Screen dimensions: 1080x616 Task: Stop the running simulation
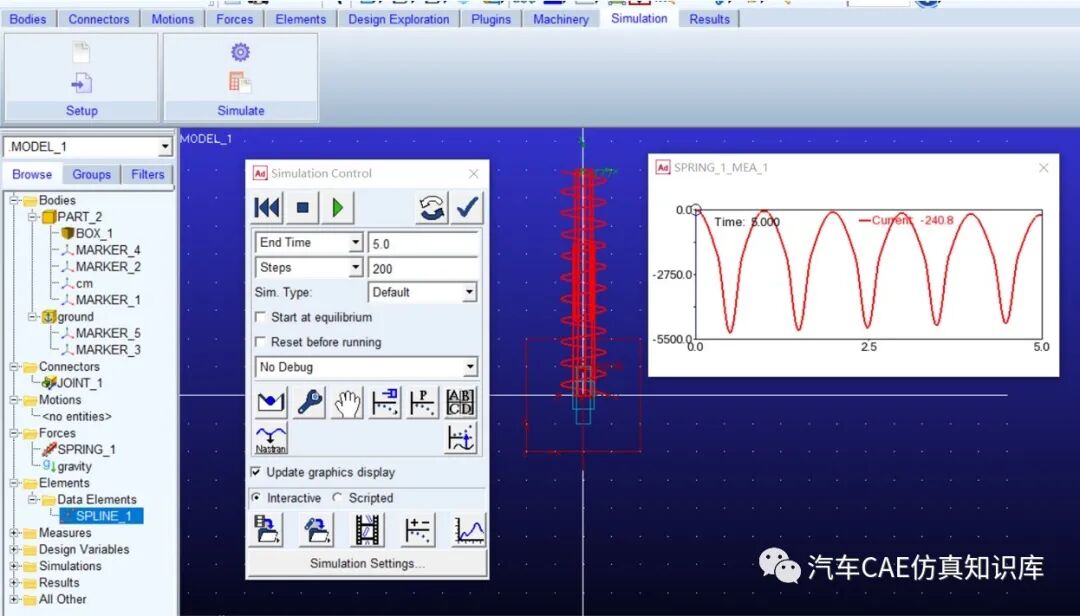(302, 207)
